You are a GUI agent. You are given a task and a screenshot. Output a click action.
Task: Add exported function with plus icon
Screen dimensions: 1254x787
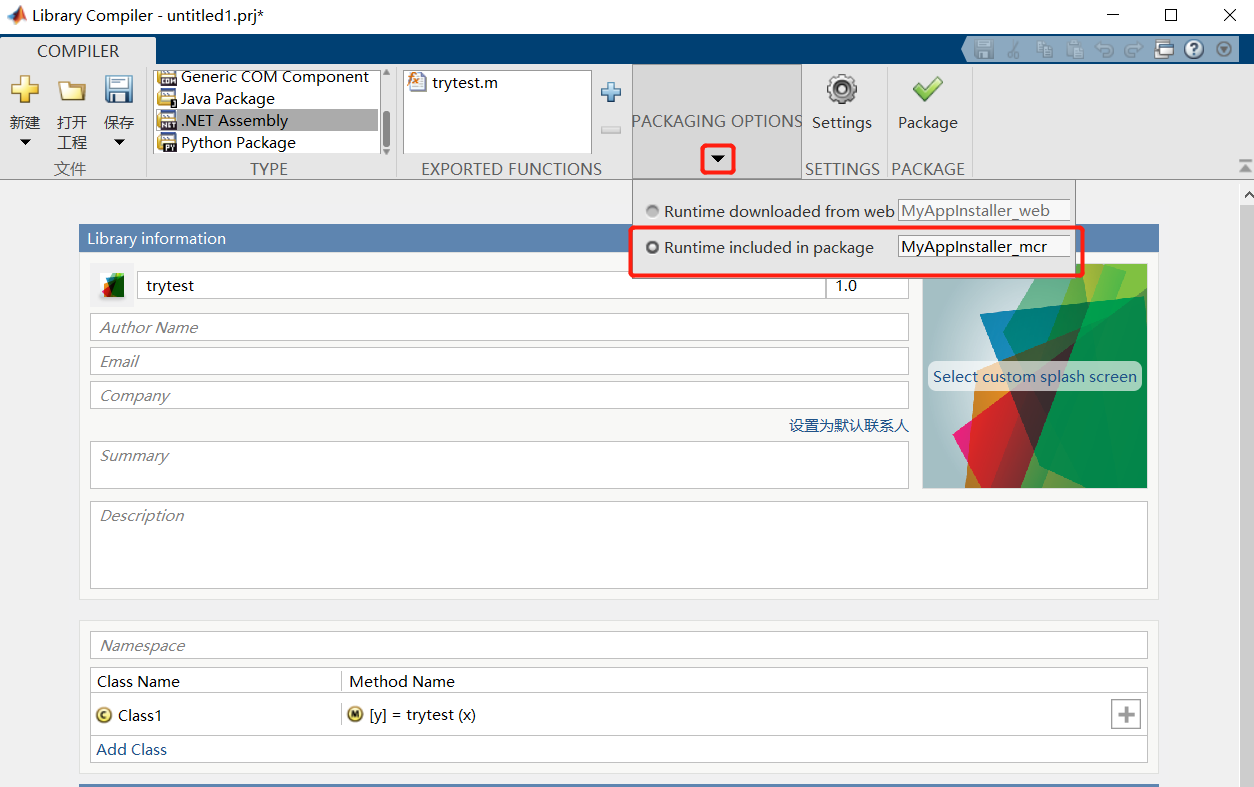(610, 93)
